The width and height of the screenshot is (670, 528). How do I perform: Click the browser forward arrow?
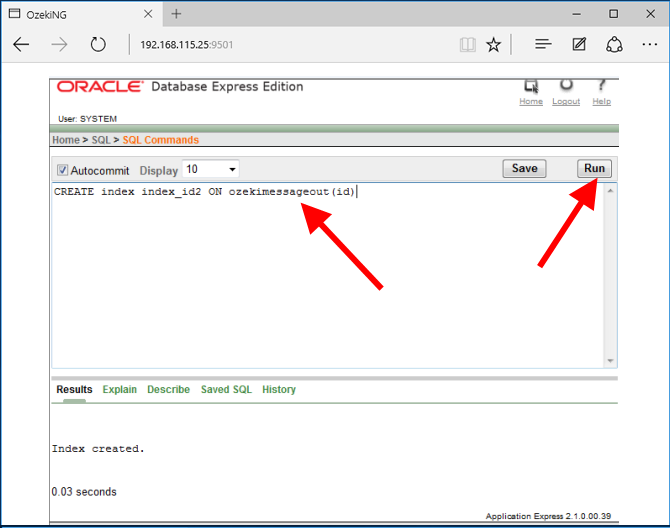(59, 44)
